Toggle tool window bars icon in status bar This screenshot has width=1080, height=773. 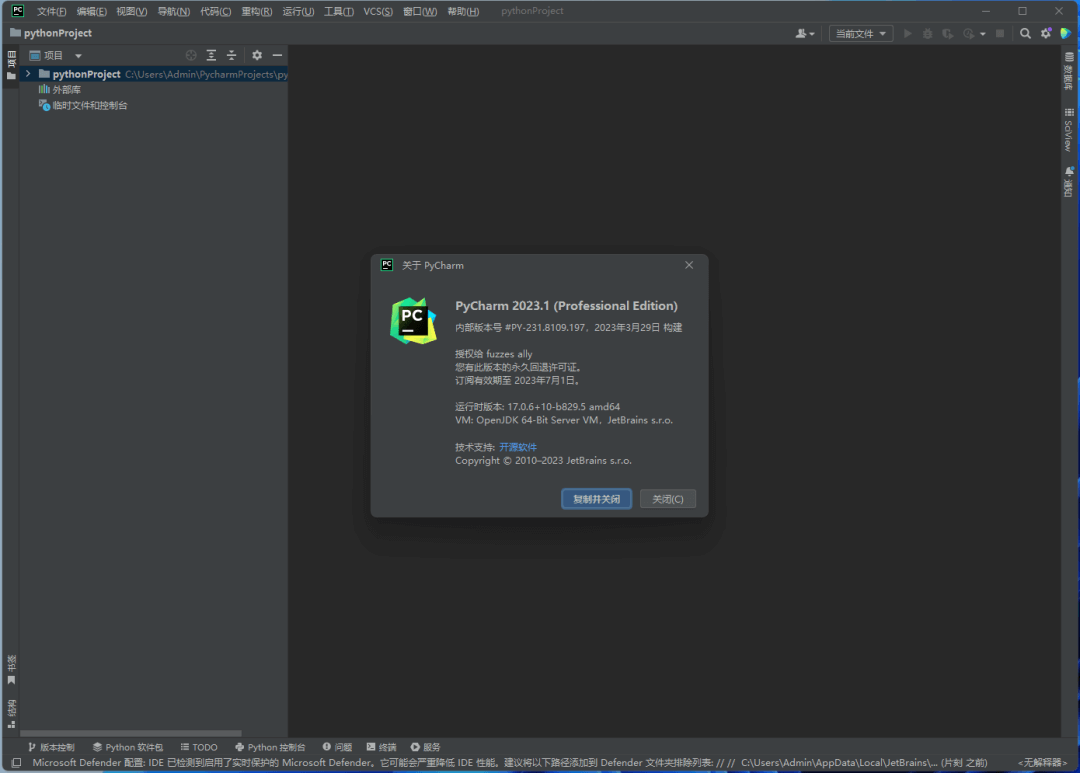pyautogui.click(x=16, y=762)
